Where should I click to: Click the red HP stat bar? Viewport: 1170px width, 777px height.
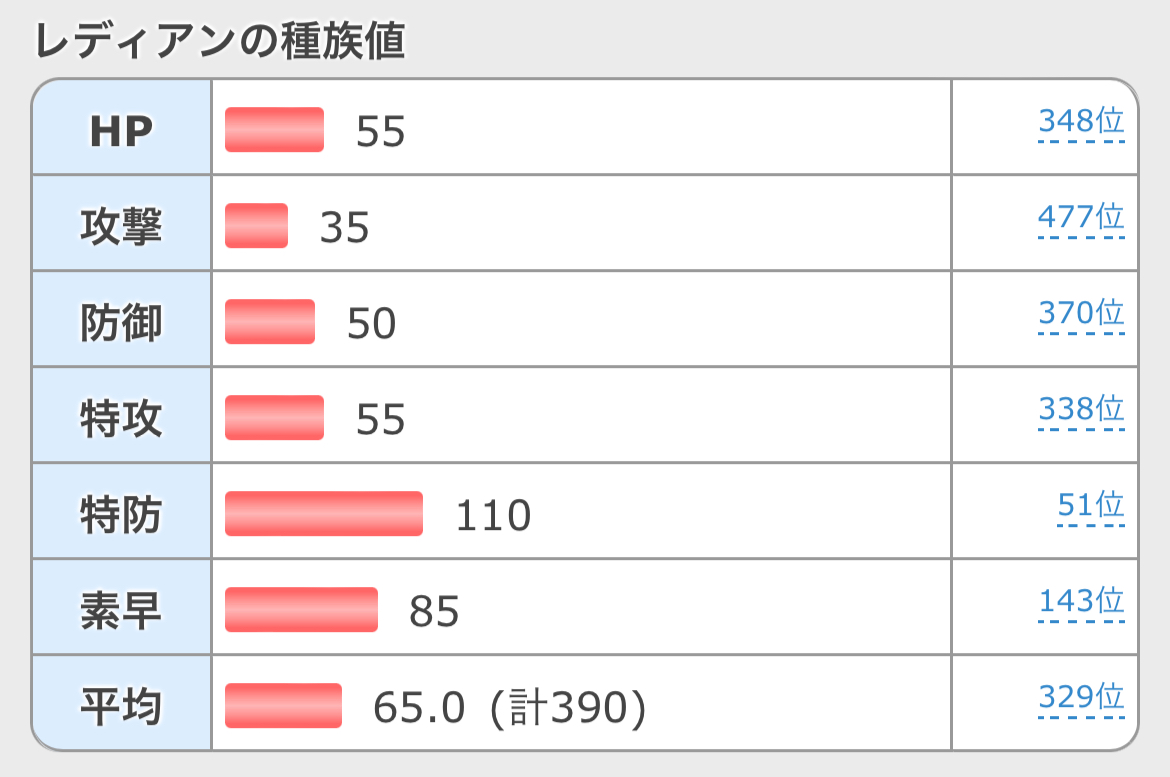click(274, 130)
